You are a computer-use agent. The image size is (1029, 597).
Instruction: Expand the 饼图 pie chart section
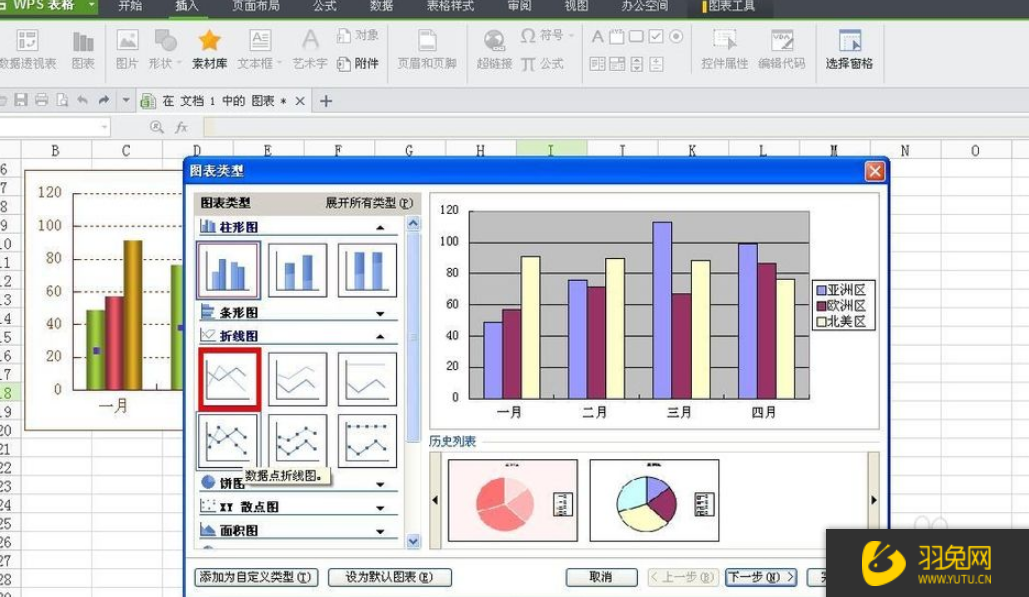[380, 484]
